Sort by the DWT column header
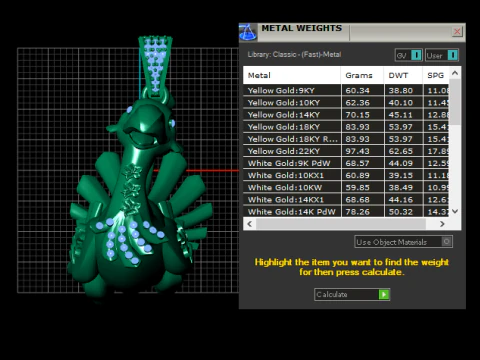This screenshot has height=360, width=480. pos(403,75)
